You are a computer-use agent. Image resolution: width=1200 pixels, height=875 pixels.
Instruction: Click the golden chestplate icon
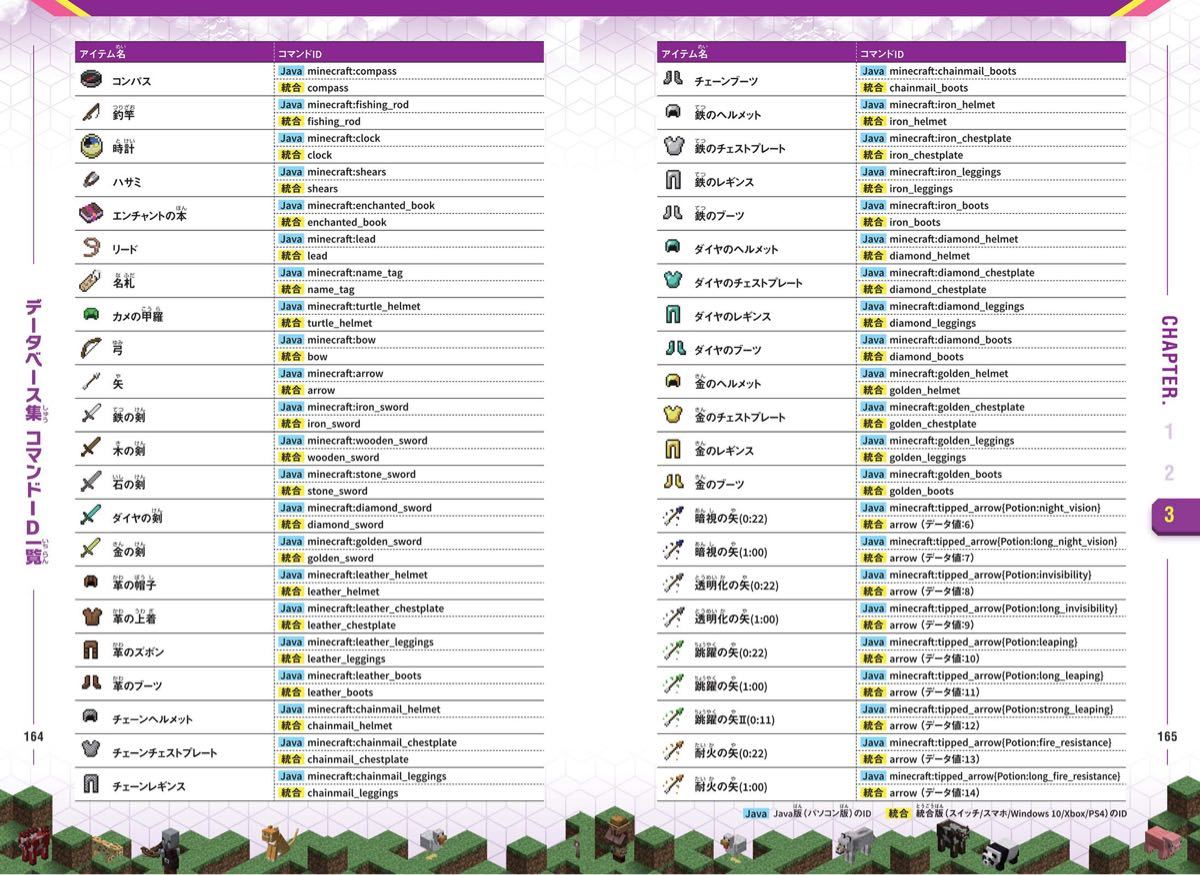672,415
